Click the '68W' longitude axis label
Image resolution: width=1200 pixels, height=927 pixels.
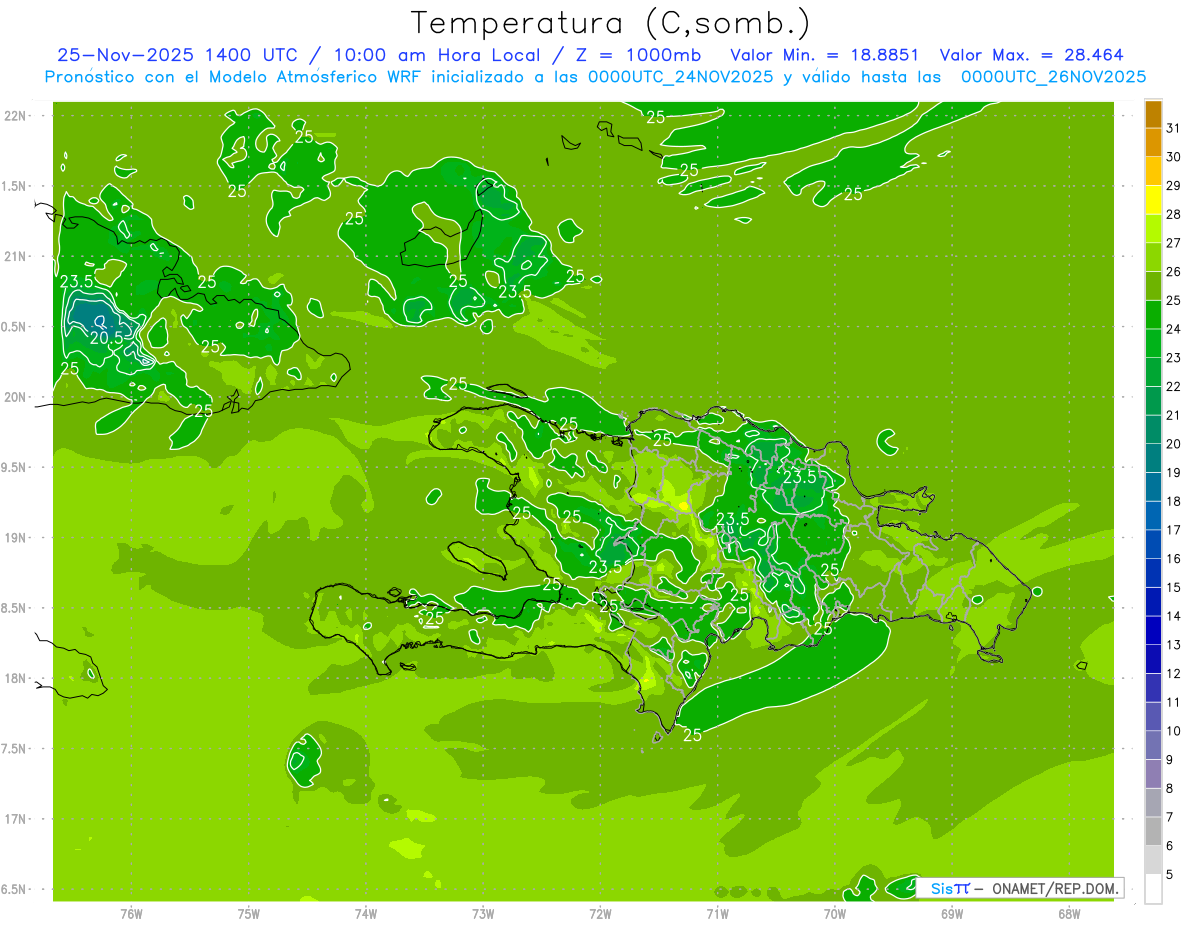pos(1069,914)
